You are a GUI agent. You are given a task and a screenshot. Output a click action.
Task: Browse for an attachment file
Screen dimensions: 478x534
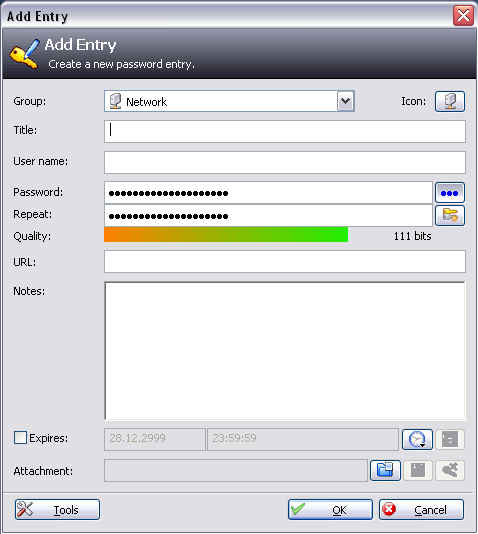(x=385, y=470)
